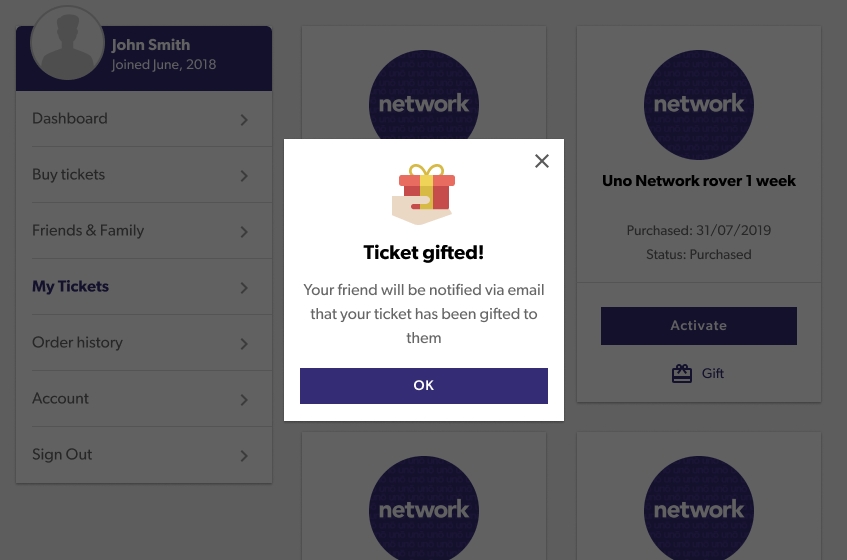The height and width of the screenshot is (560, 847).
Task: Click the network logo above the dialog
Action: [x=424, y=95]
